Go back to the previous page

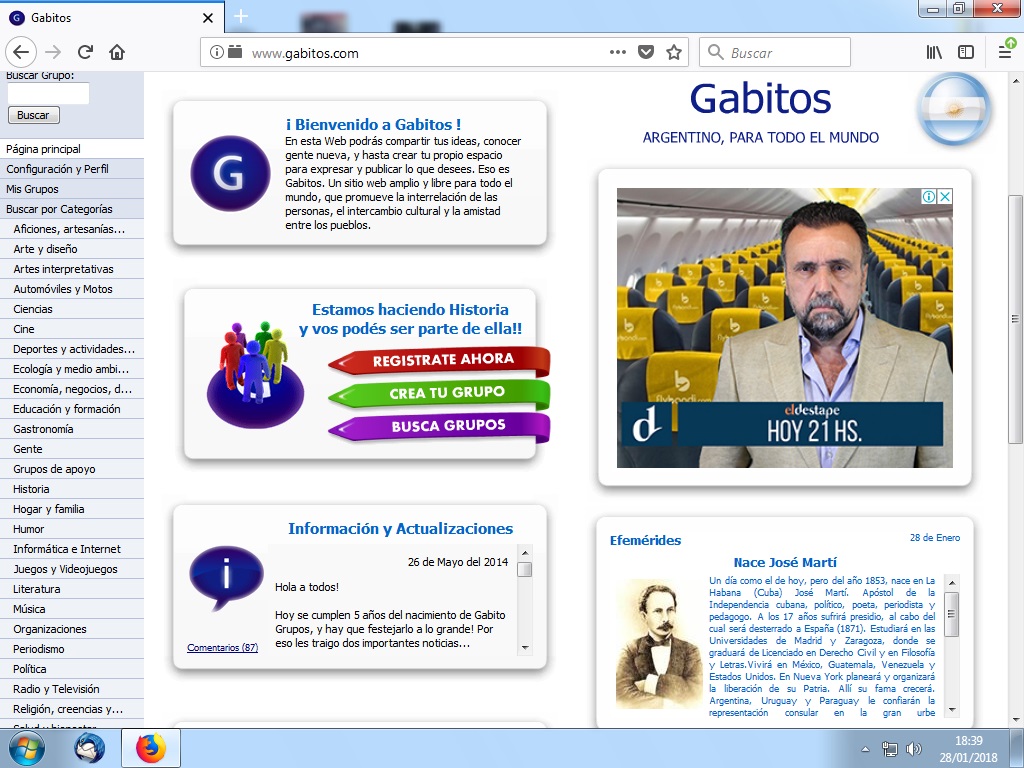coord(21,52)
